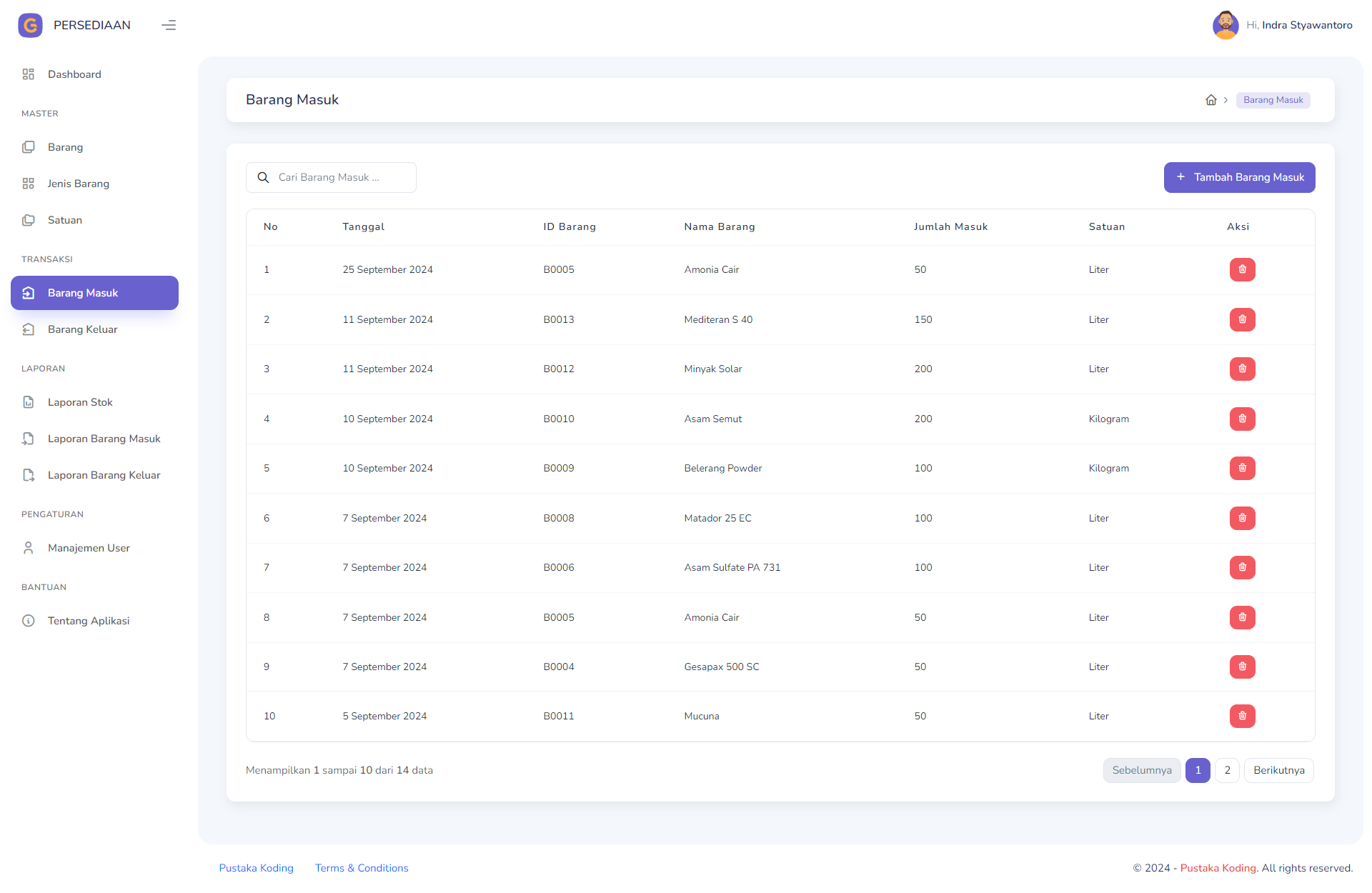1372x893 pixels.
Task: Open Laporan Barang Keluar section
Action: (104, 475)
